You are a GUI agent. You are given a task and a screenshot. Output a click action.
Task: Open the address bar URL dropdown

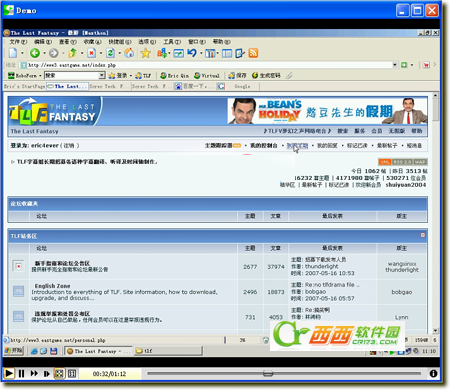[395, 65]
